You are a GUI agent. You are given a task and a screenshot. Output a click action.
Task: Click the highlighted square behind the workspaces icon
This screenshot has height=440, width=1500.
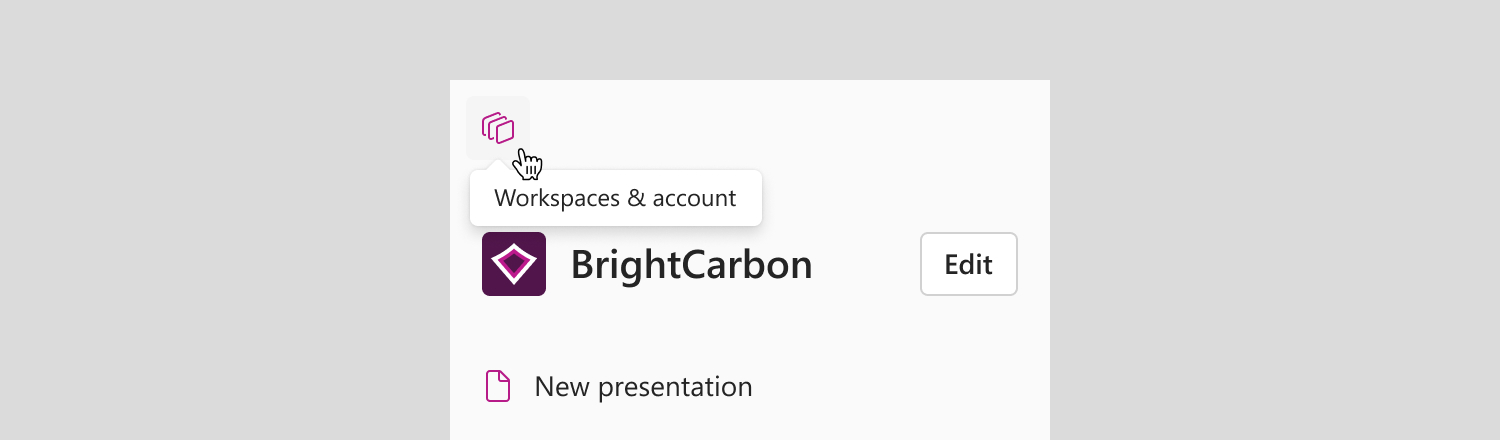498,128
